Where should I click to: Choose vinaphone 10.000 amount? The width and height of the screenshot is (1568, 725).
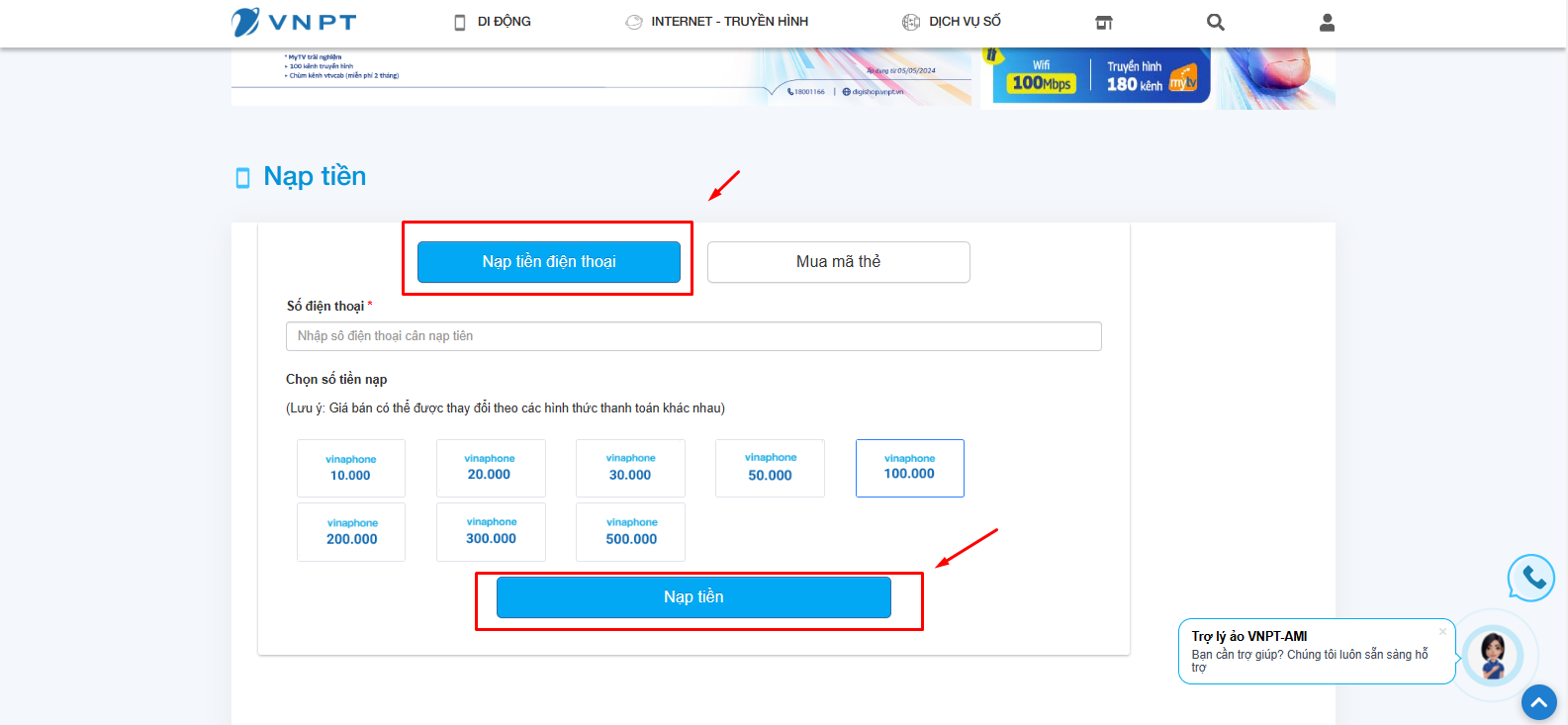tap(351, 468)
